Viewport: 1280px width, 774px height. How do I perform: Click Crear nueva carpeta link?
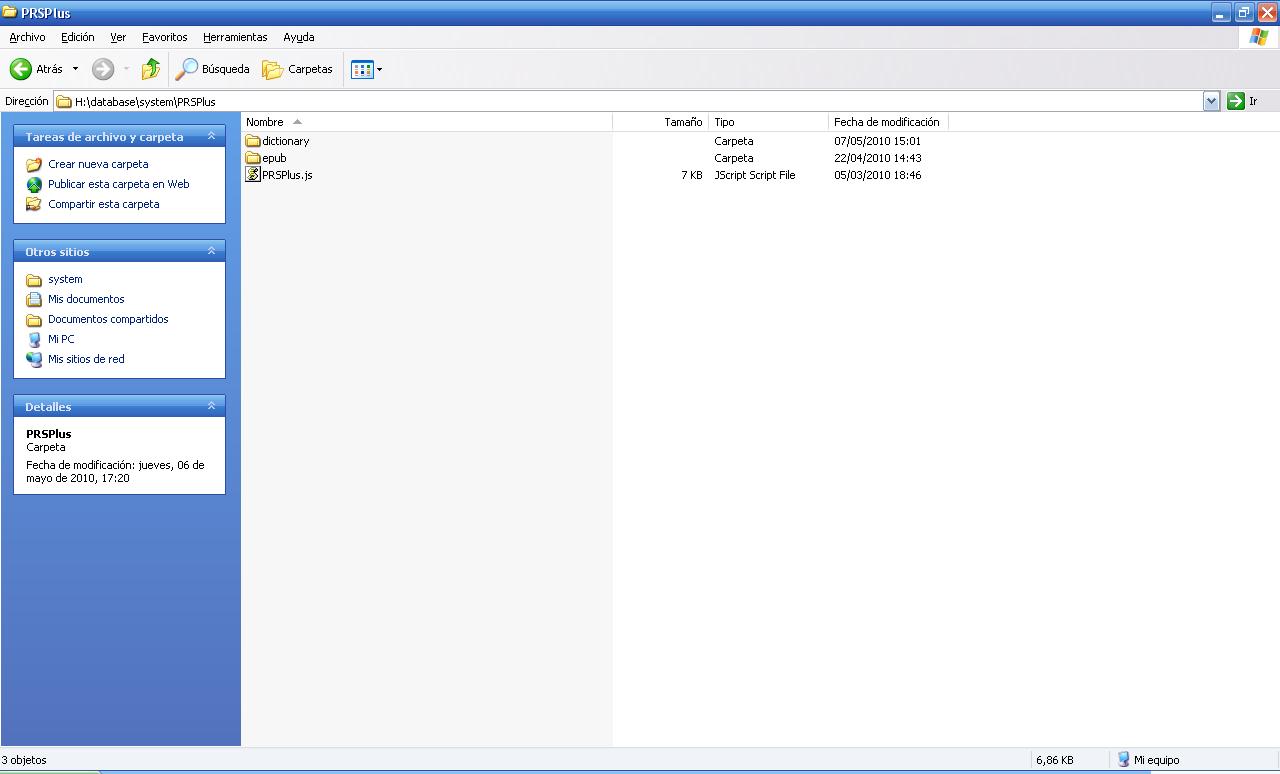[98, 164]
